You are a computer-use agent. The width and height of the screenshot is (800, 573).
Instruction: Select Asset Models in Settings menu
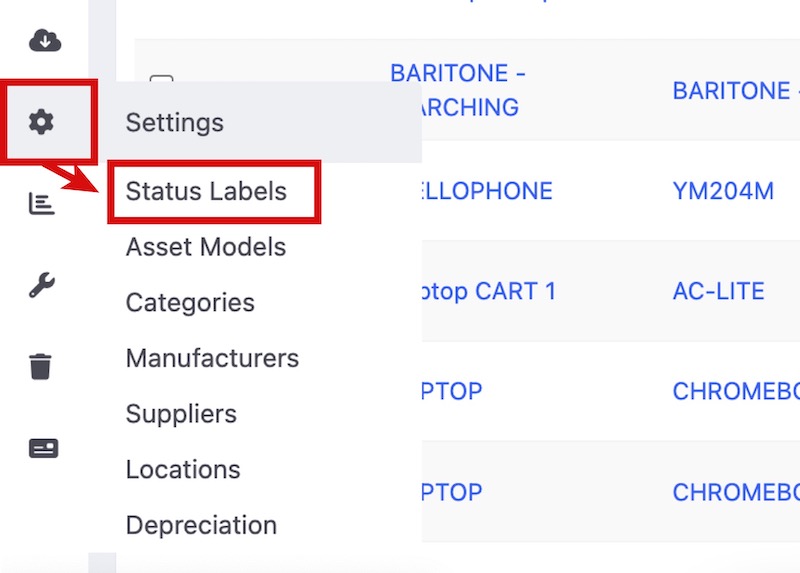coord(206,247)
